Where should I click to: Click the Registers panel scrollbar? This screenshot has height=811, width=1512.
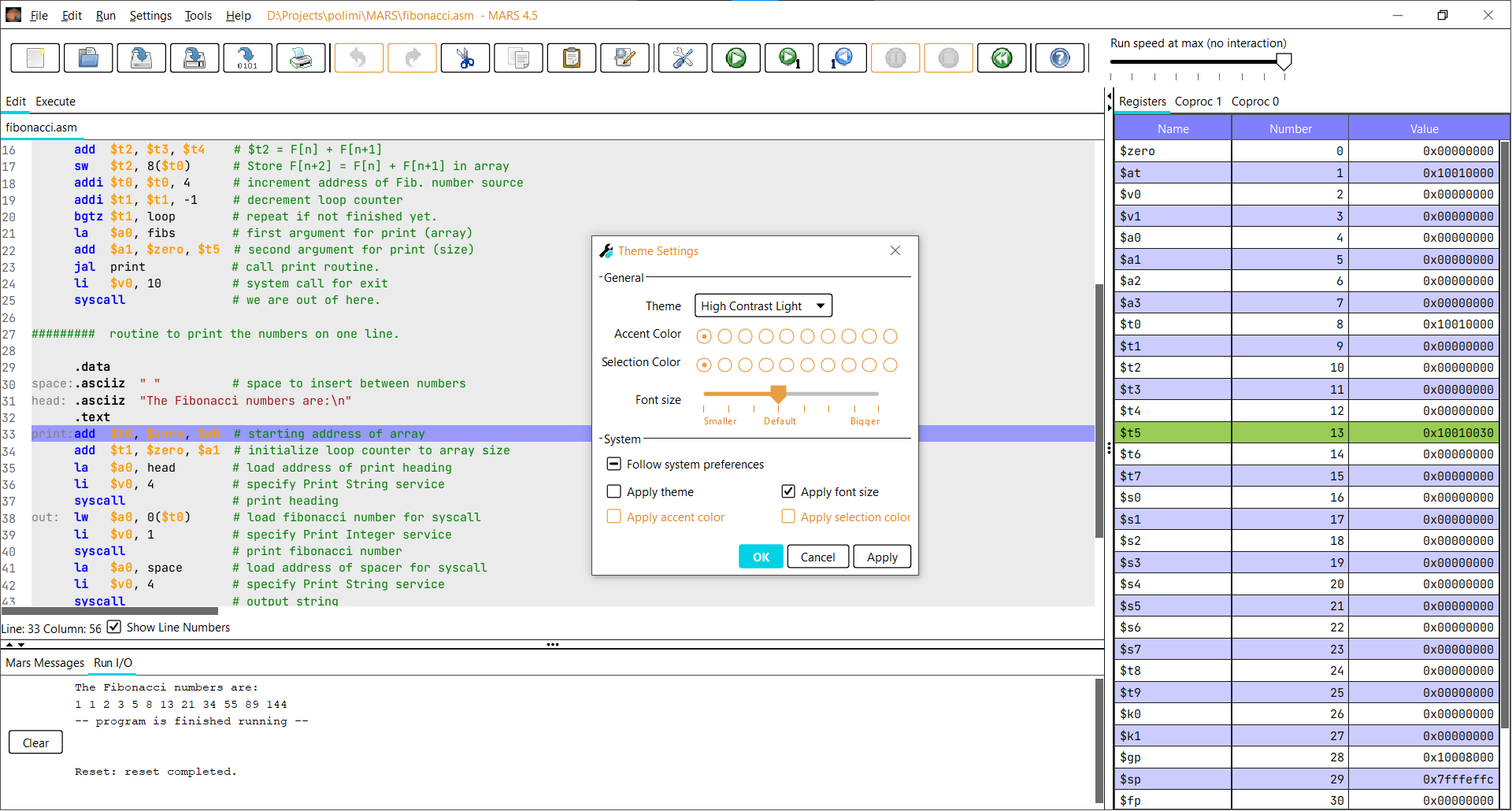(1505, 435)
